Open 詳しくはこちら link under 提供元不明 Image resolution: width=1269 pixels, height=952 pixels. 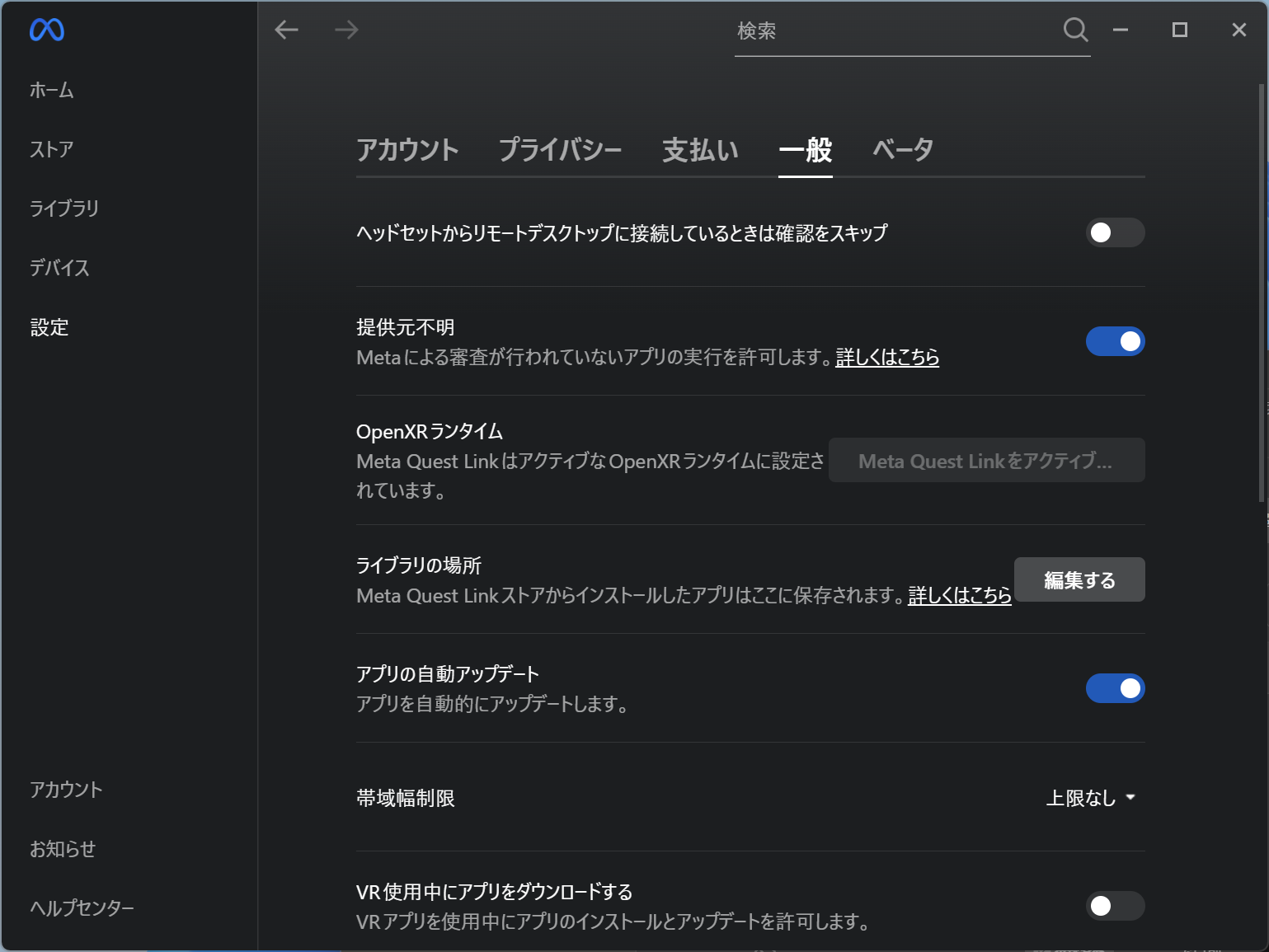click(x=886, y=358)
